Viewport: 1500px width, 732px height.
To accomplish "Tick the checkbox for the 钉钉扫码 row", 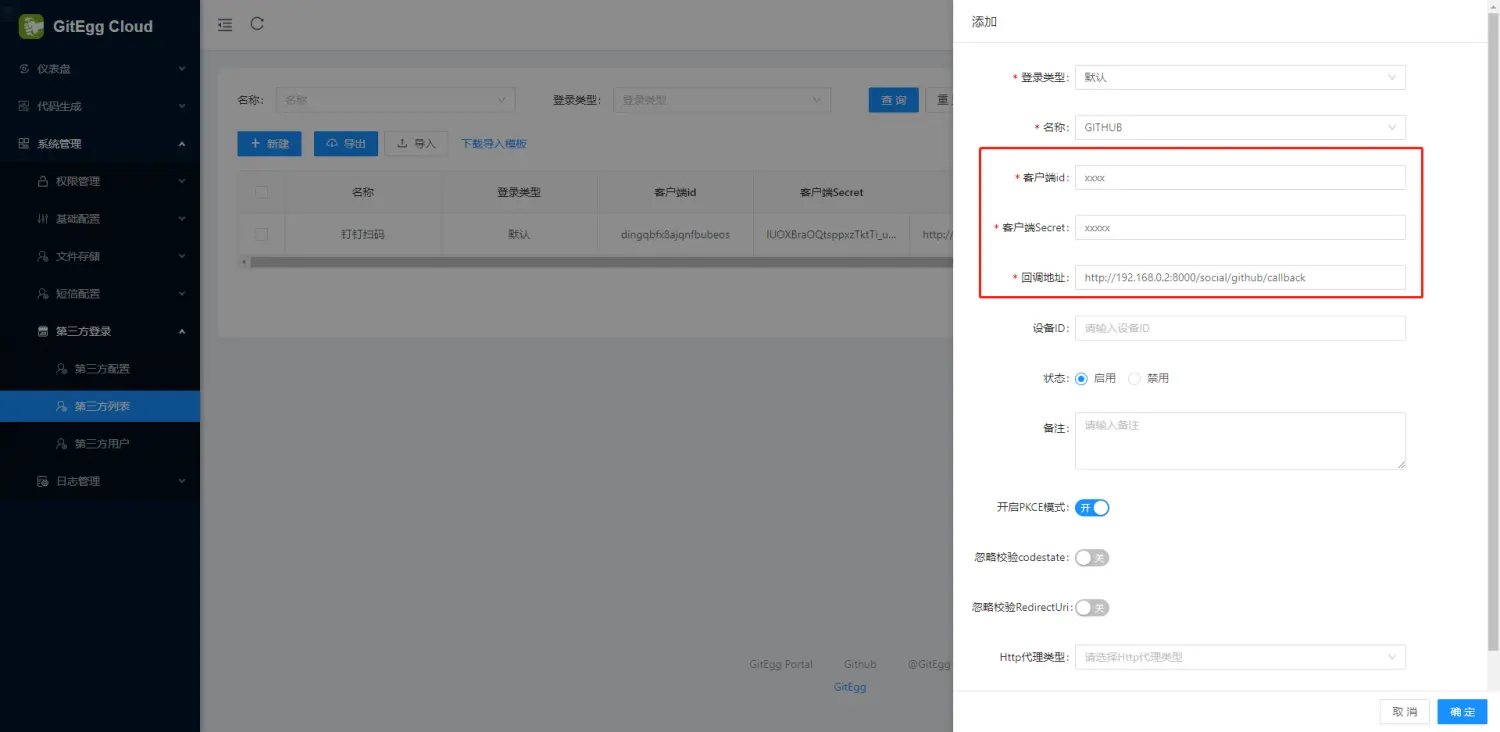I will 261,234.
